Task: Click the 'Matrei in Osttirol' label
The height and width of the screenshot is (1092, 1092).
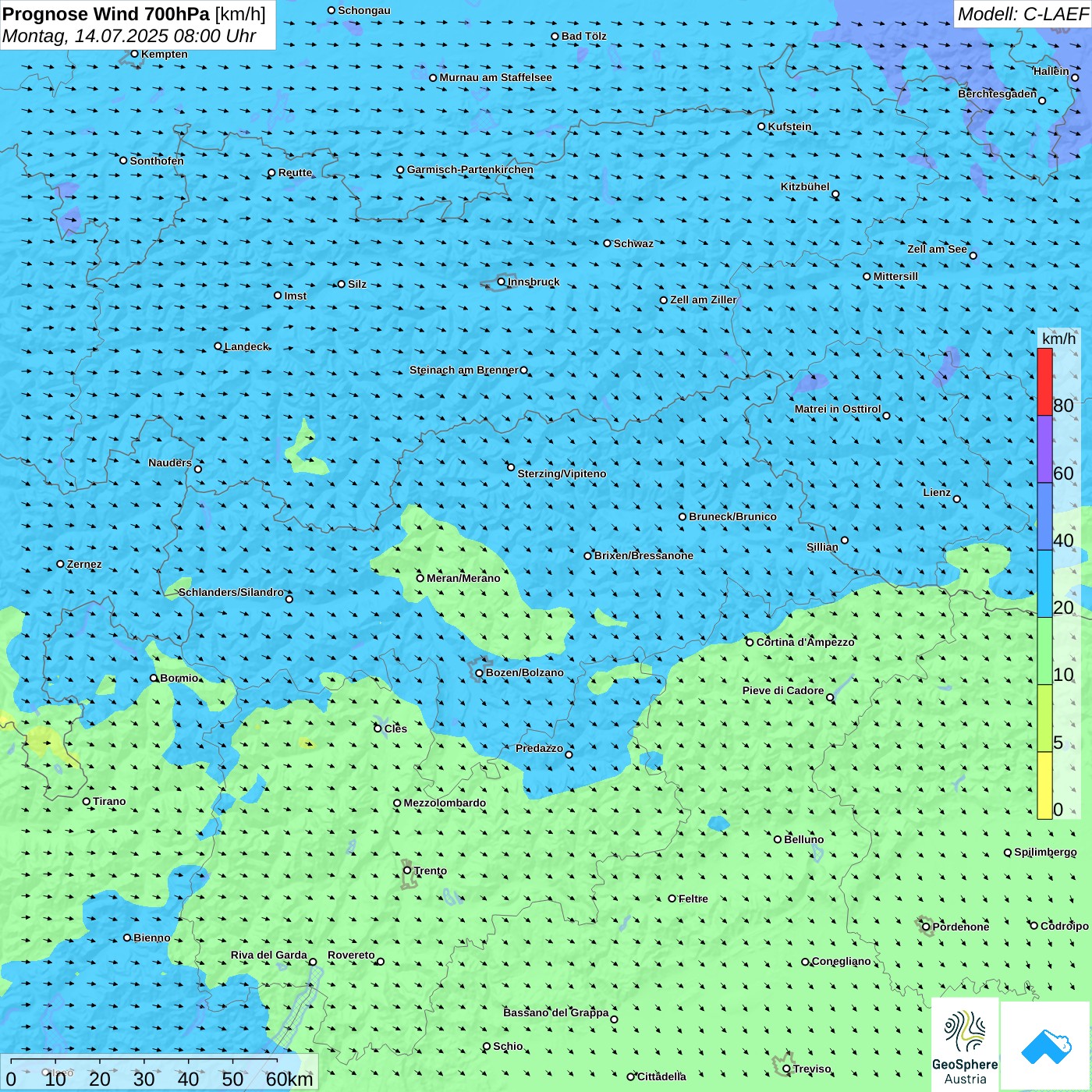Action: coord(838,409)
